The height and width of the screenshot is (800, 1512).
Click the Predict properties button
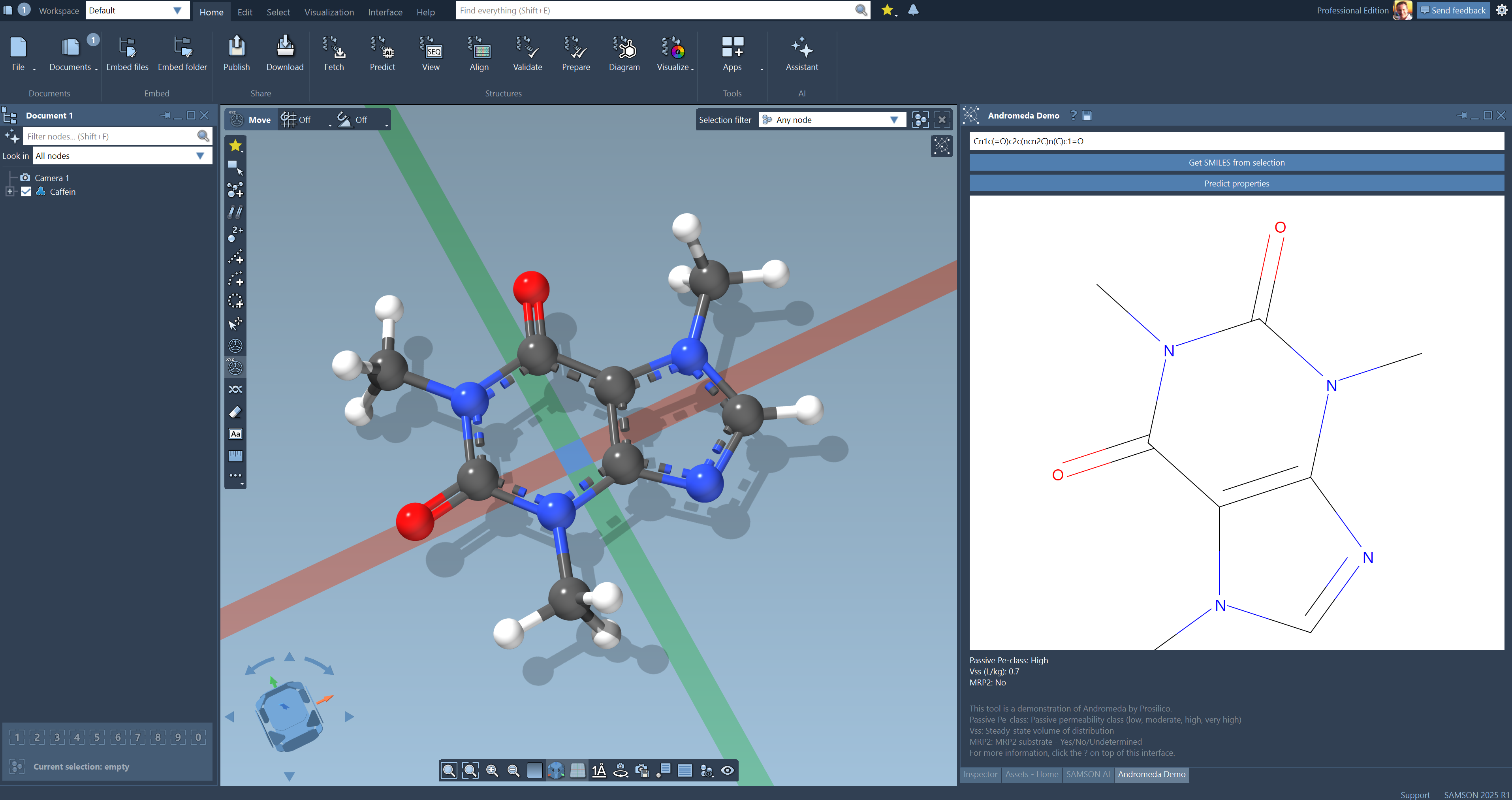point(1236,184)
